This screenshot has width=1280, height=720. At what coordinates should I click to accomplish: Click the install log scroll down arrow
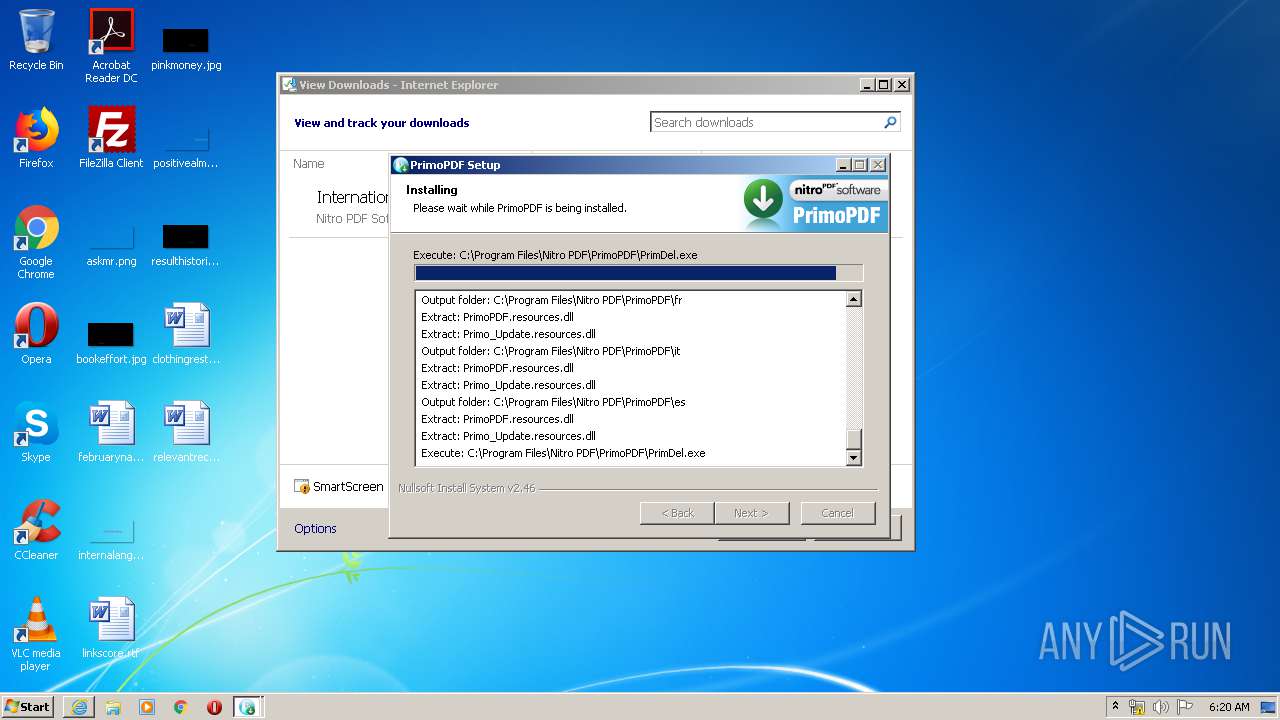[854, 458]
